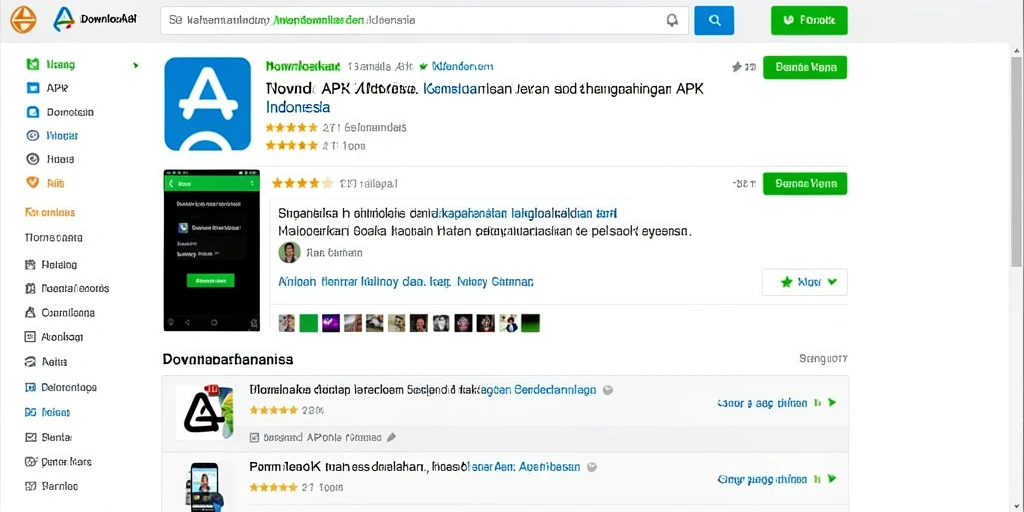Open the DownloadAll logo homepage
Screen dimensions: 1024x512
coord(95,20)
